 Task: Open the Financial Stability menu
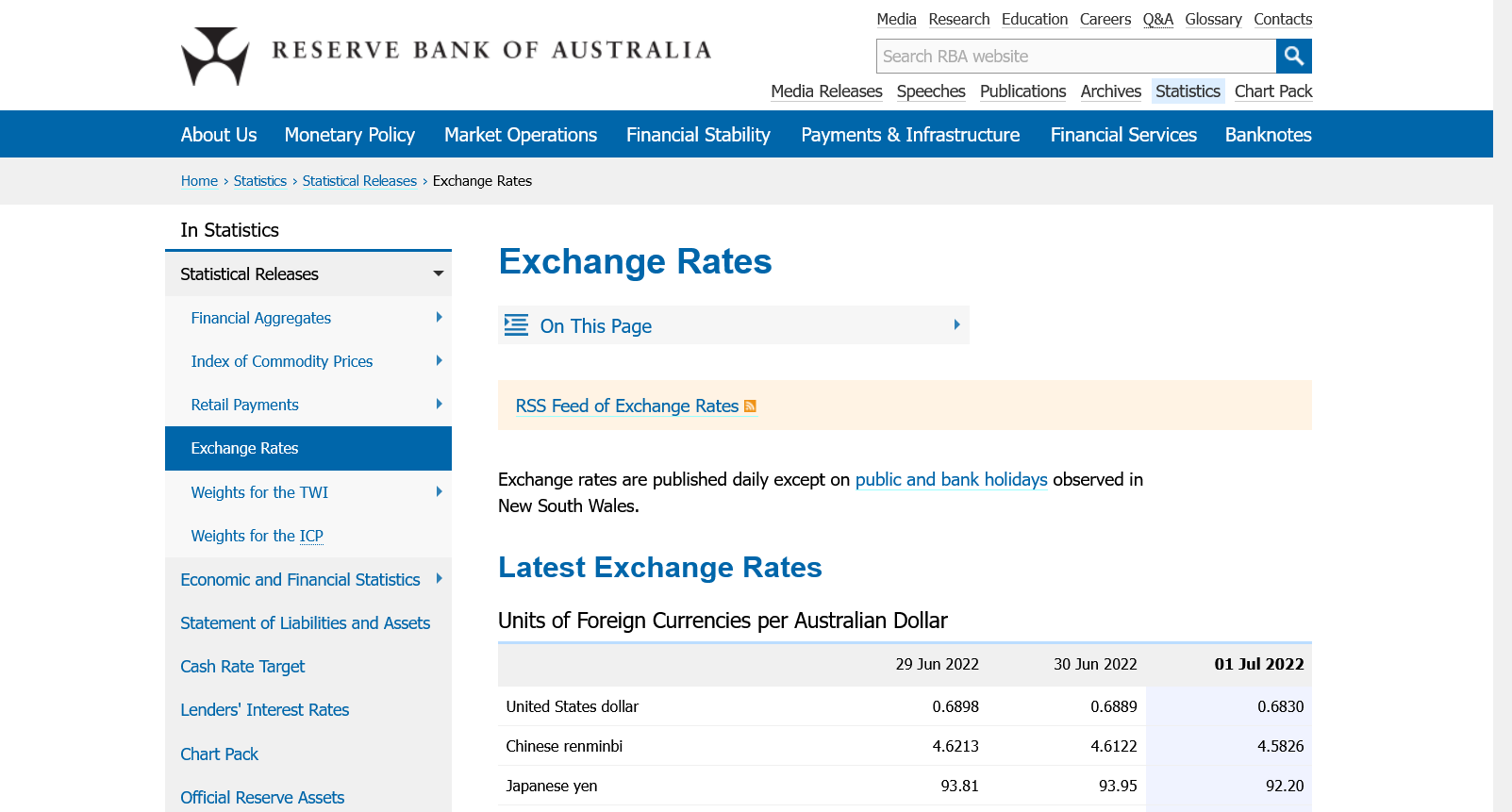(x=698, y=135)
